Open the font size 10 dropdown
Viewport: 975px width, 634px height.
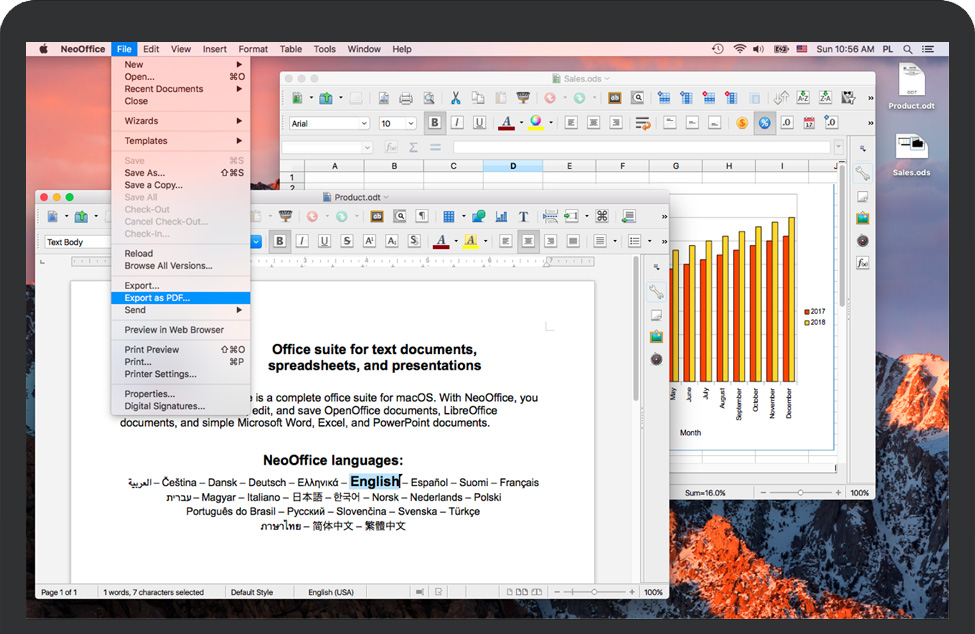[x=410, y=123]
